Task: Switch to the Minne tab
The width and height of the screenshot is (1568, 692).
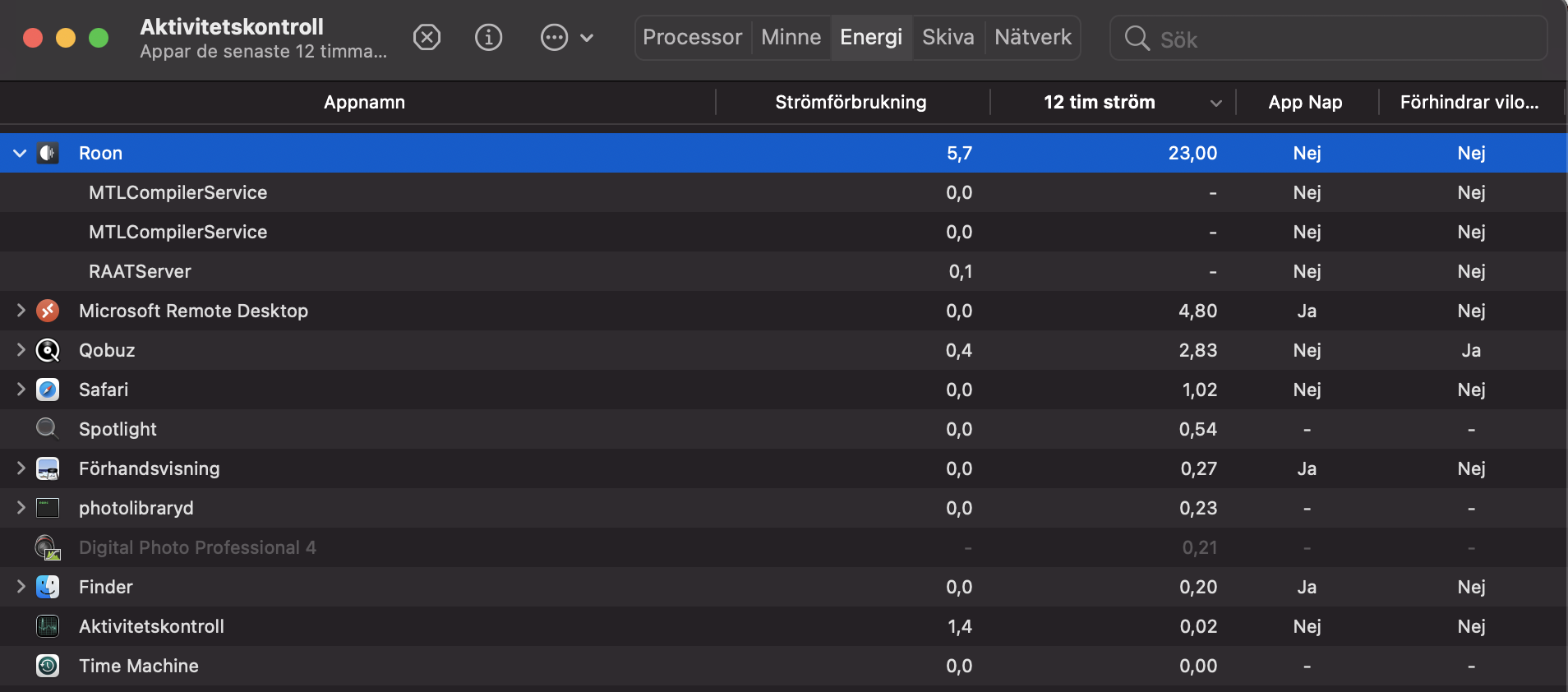Action: (x=791, y=37)
